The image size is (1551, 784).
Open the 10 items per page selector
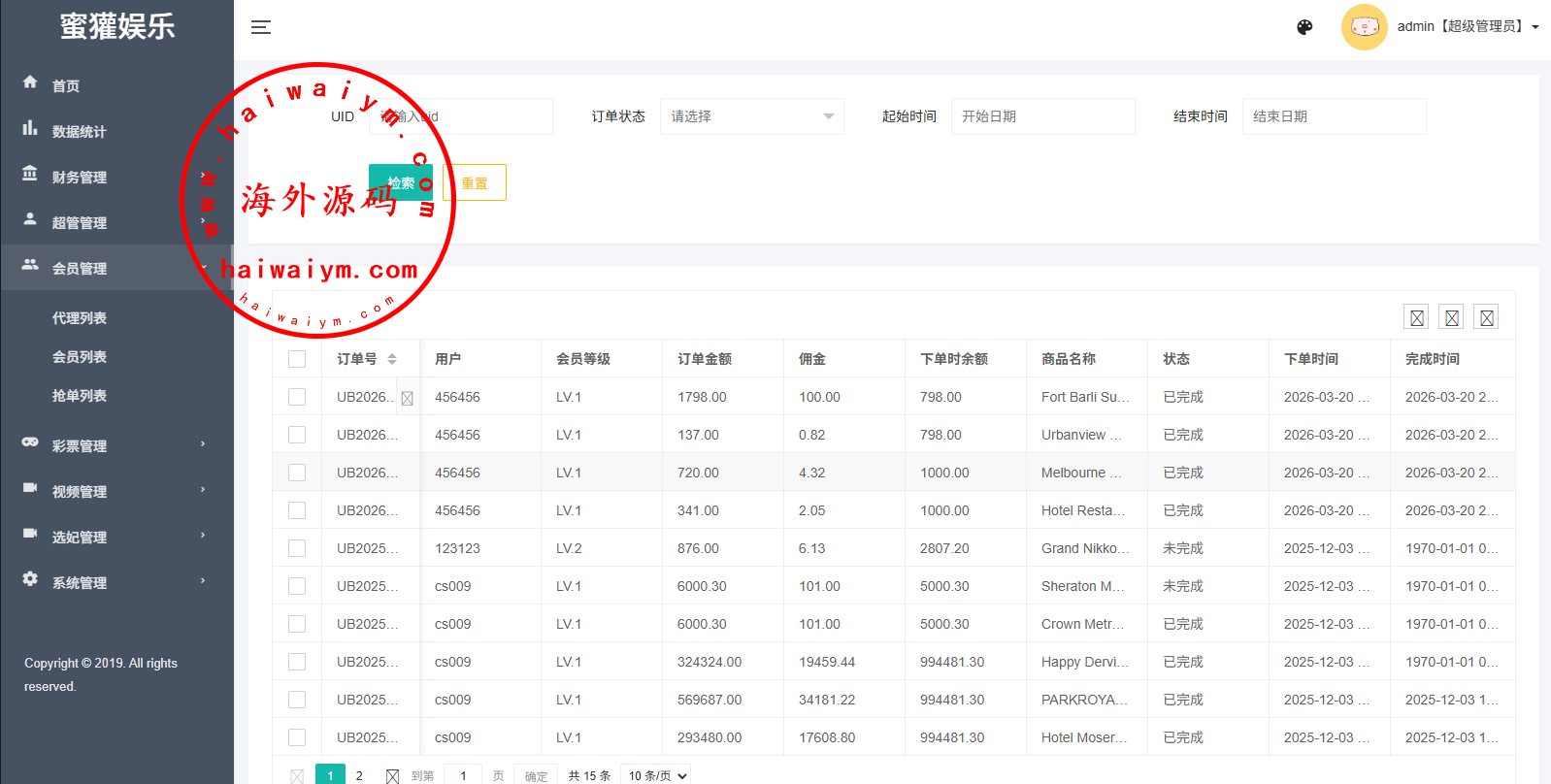click(x=657, y=775)
